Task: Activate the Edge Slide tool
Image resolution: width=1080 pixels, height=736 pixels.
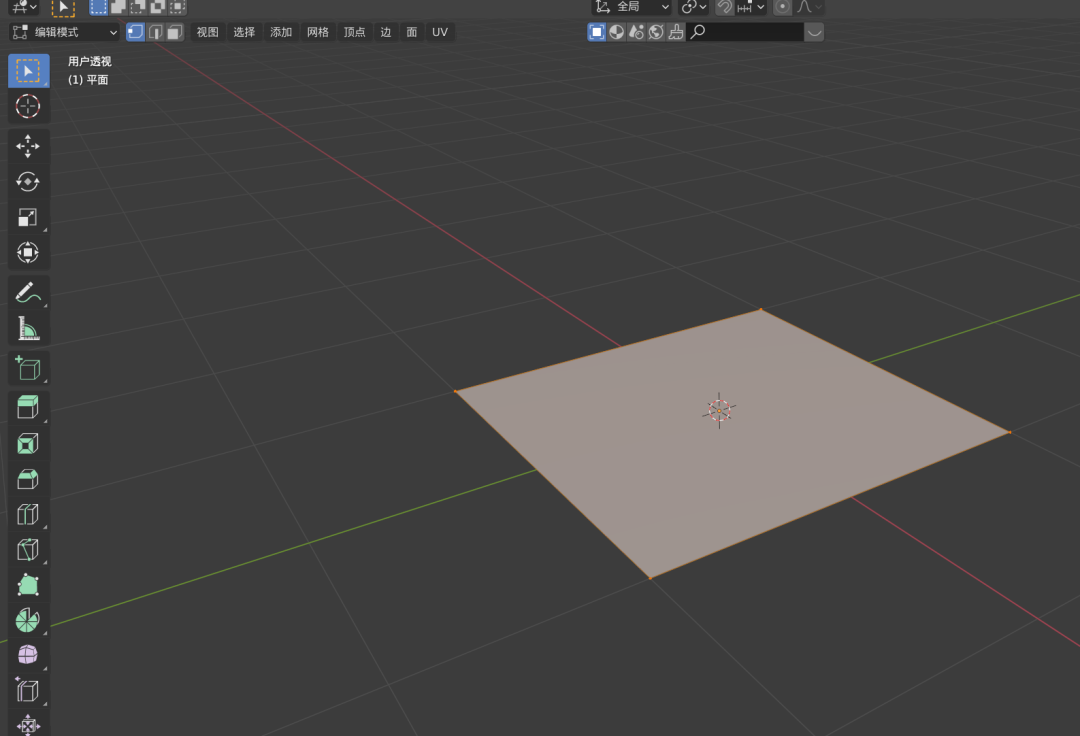Action: pos(28,691)
